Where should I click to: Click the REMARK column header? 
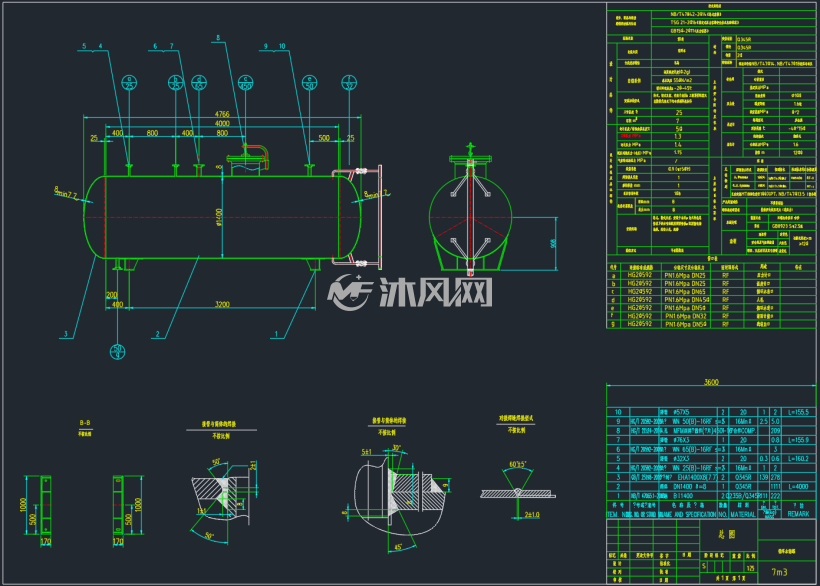798,514
